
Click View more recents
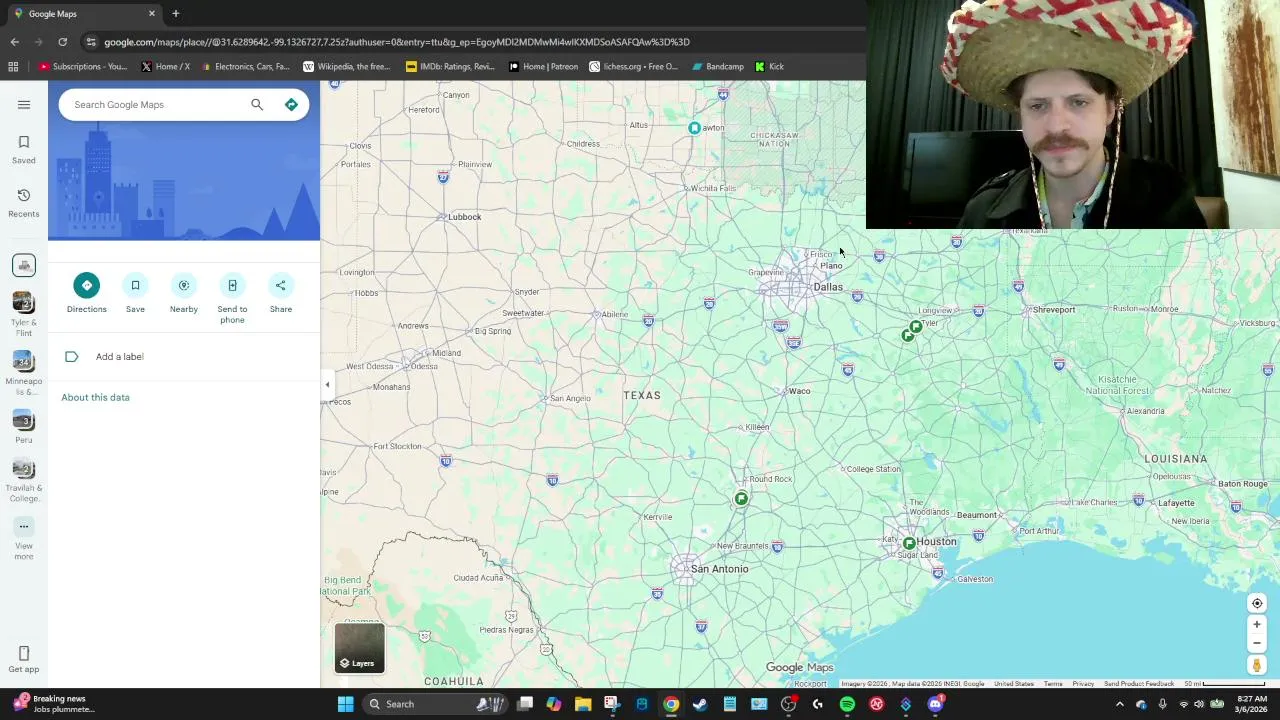(24, 540)
